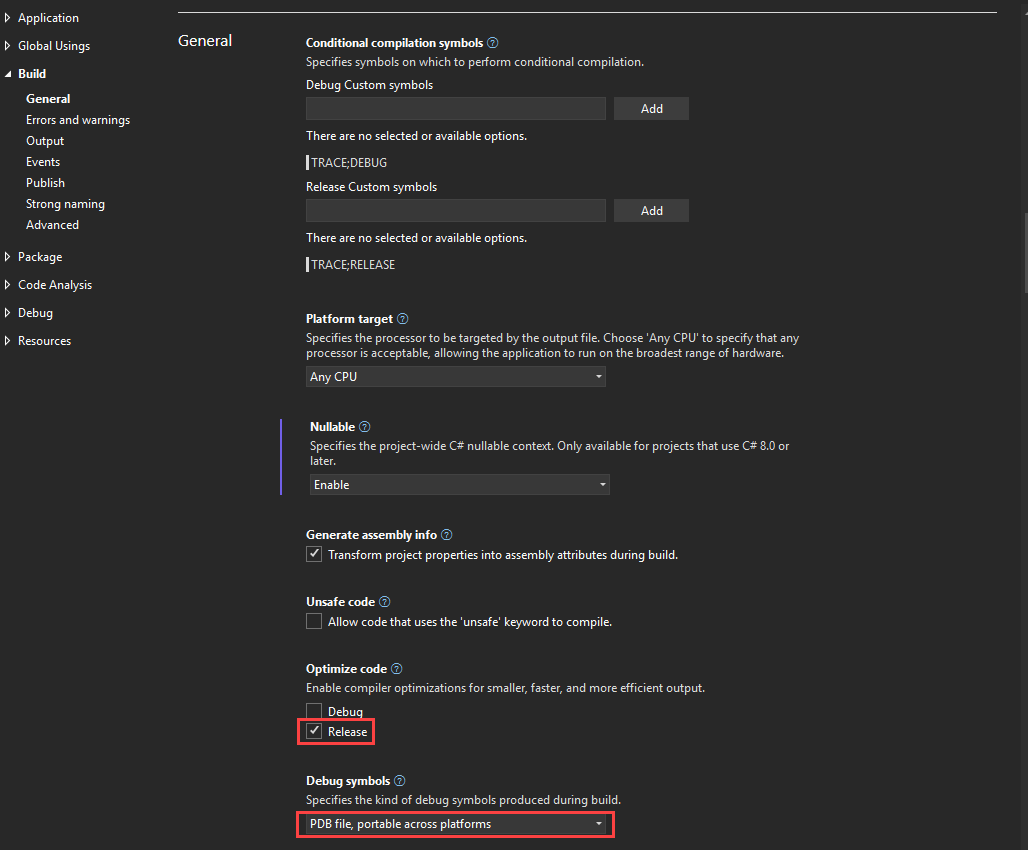The width and height of the screenshot is (1028, 850).
Task: Click Add for Release Custom symbols
Action: tap(651, 210)
